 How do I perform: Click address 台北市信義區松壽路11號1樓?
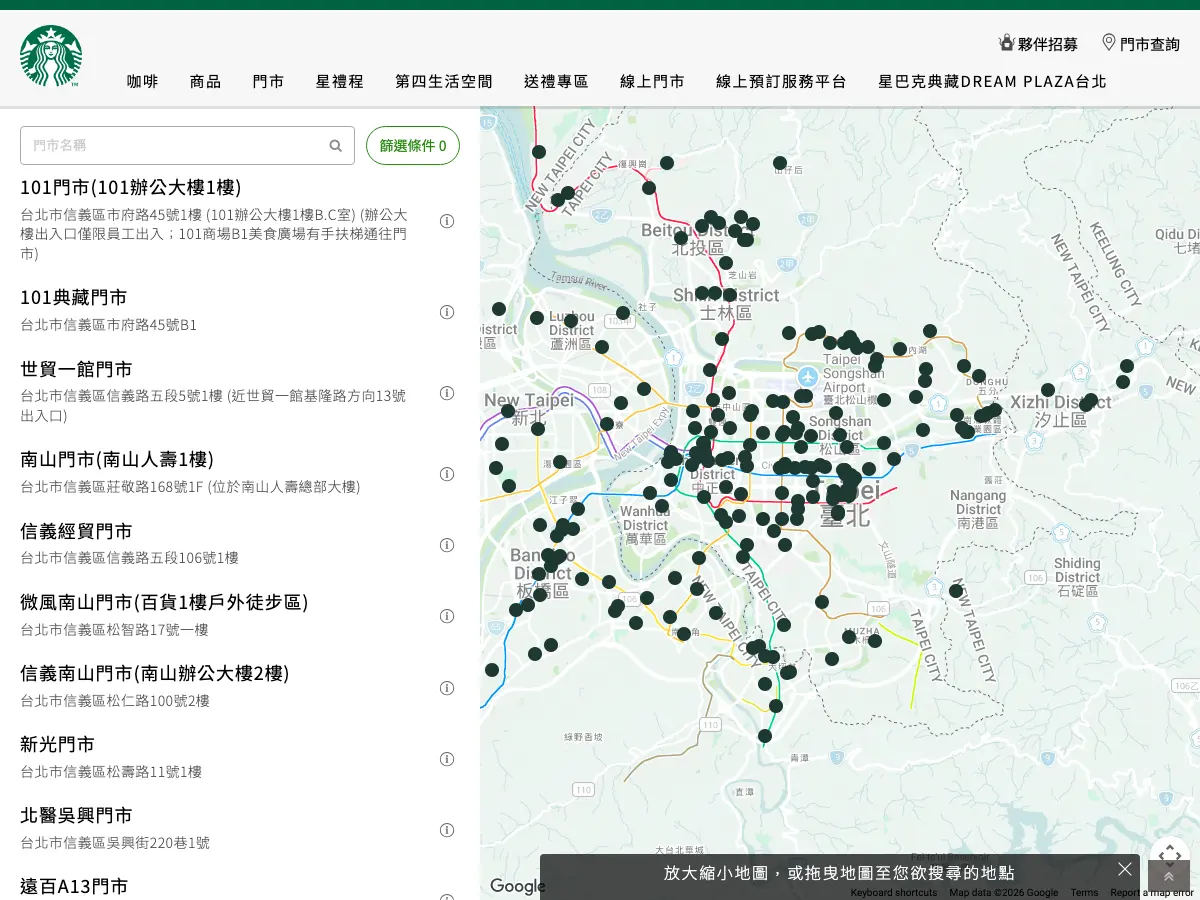coord(111,772)
